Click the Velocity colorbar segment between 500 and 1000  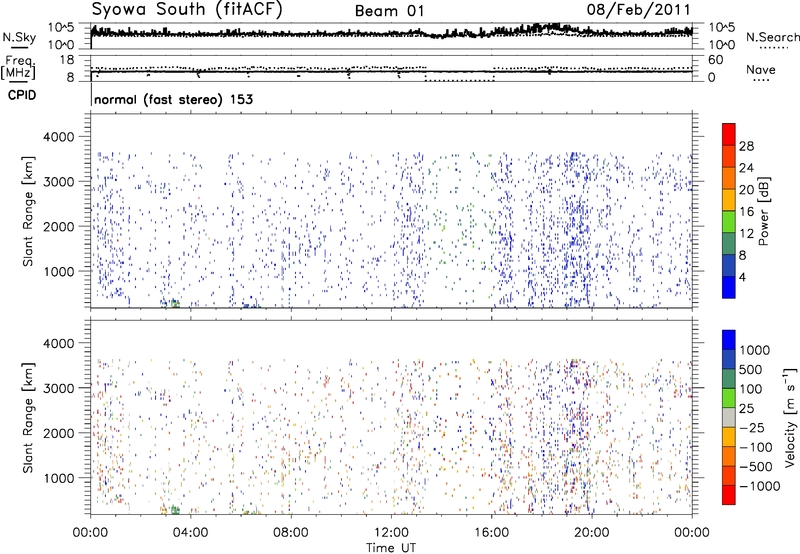point(729,359)
